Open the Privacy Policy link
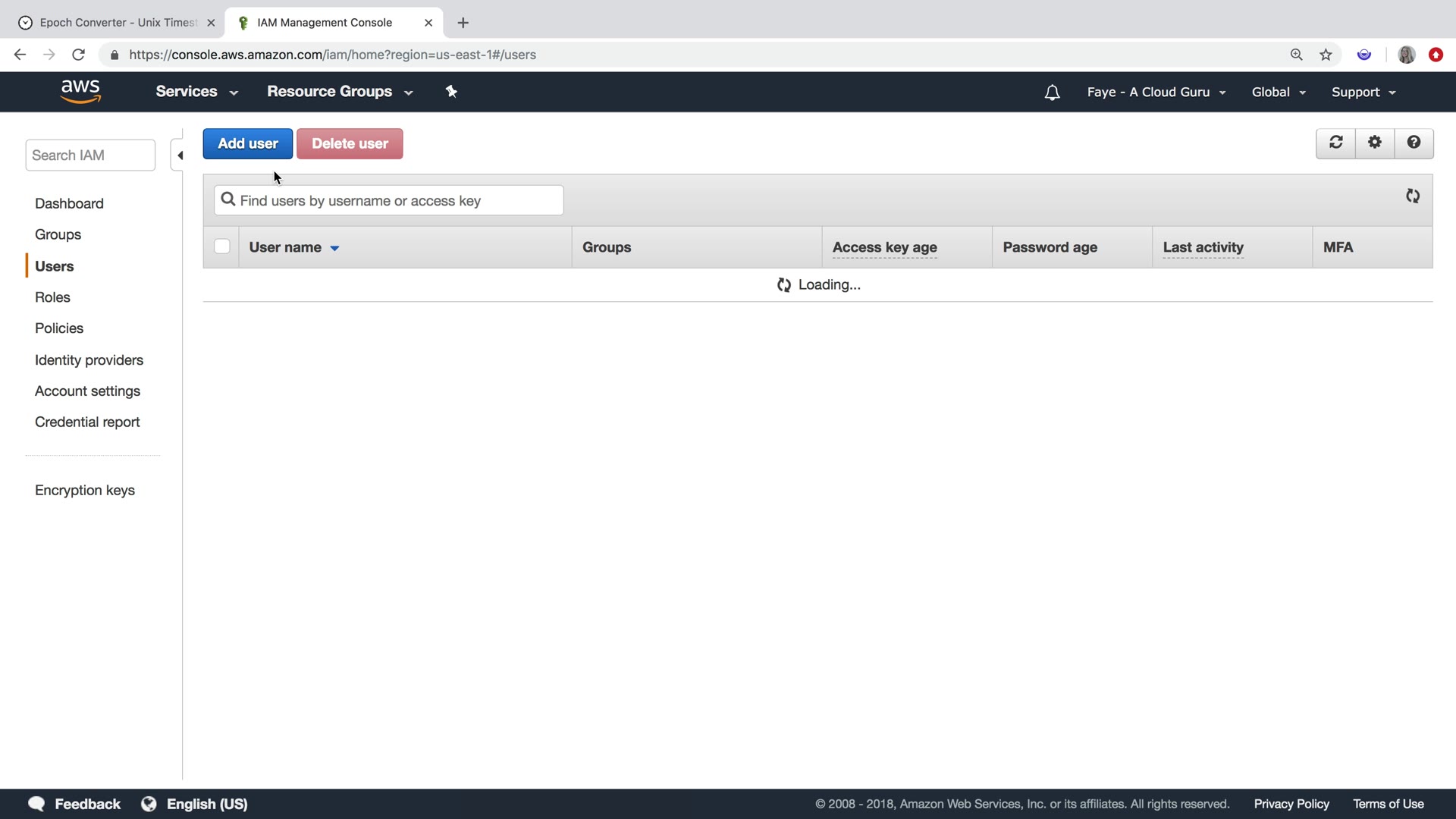 click(1291, 804)
